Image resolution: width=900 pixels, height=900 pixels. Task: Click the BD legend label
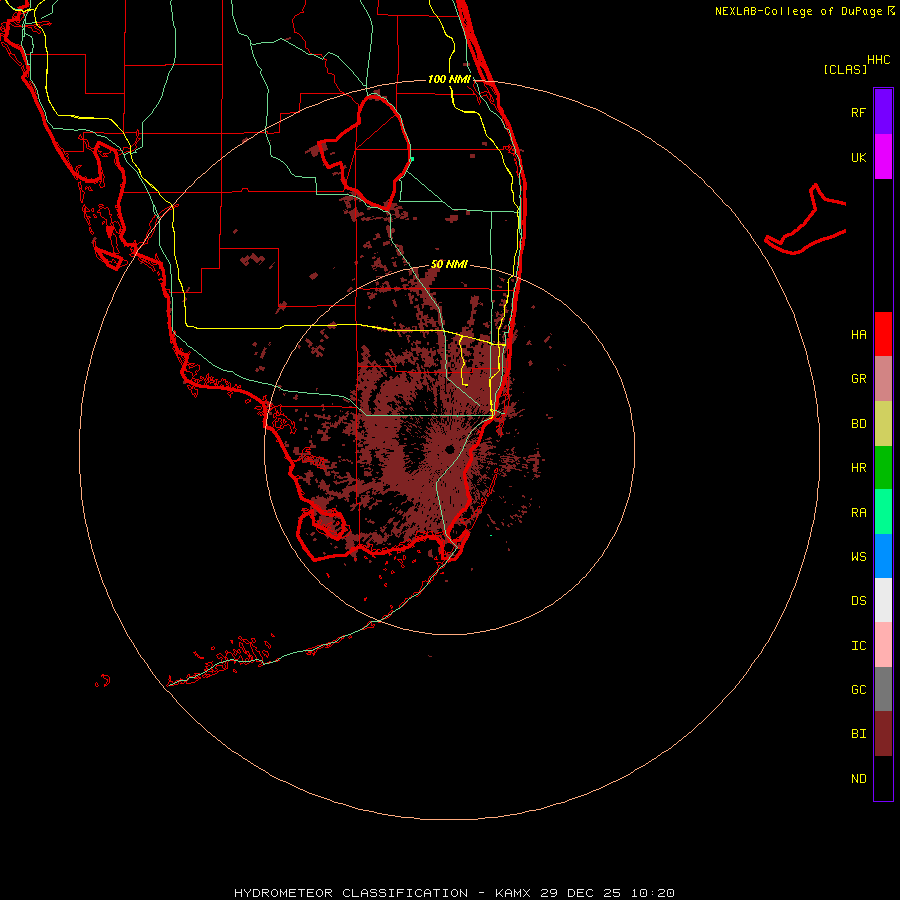pyautogui.click(x=858, y=424)
